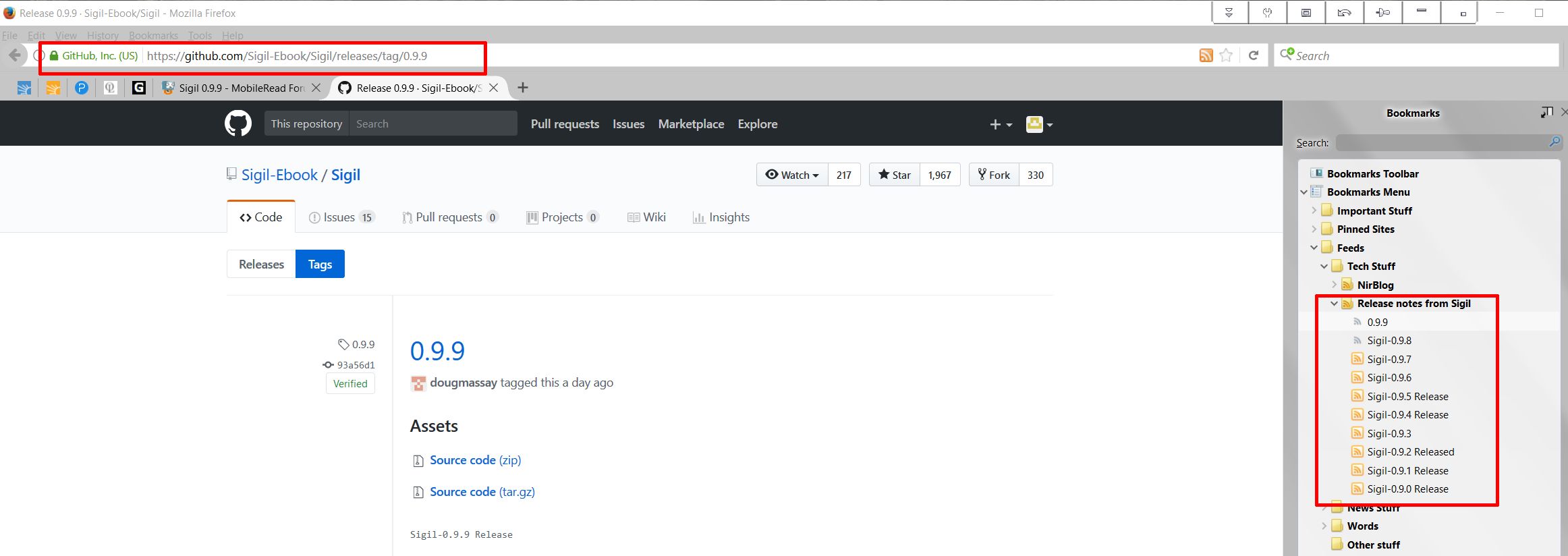Focus the Firefox search bar
This screenshot has width=1568, height=556.
pyautogui.click(x=1417, y=55)
